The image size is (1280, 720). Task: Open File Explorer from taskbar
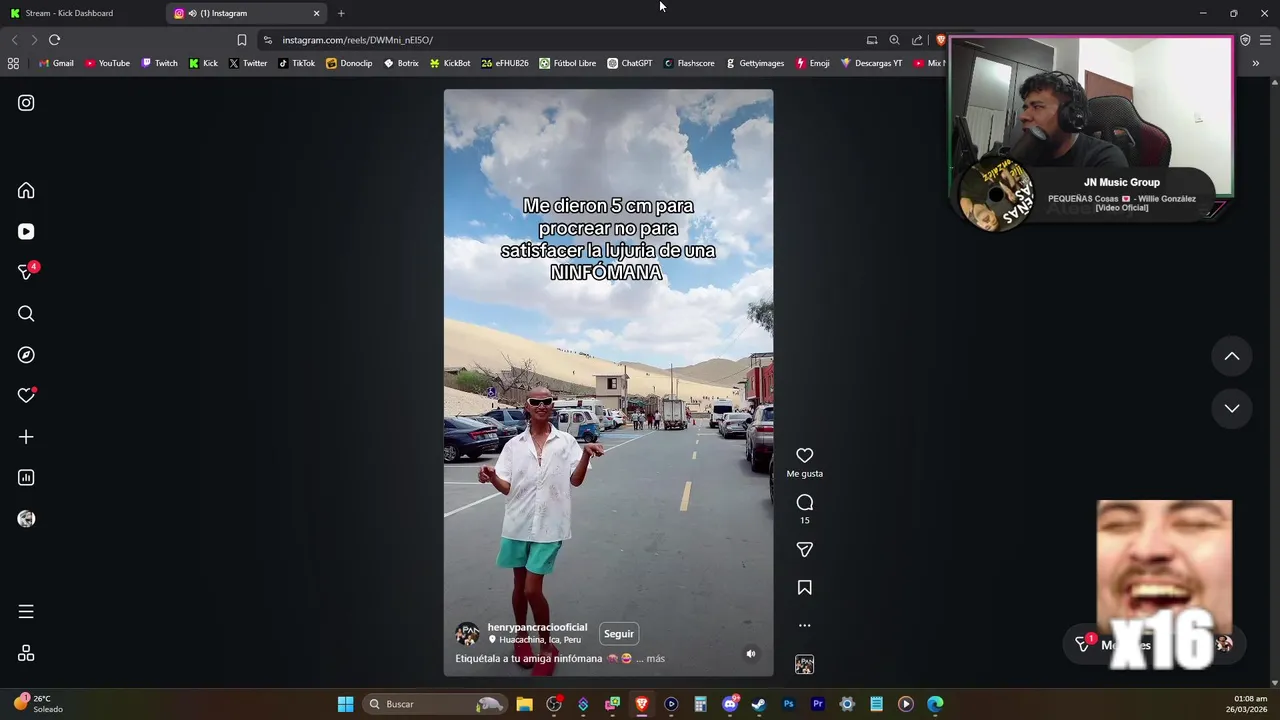click(524, 704)
